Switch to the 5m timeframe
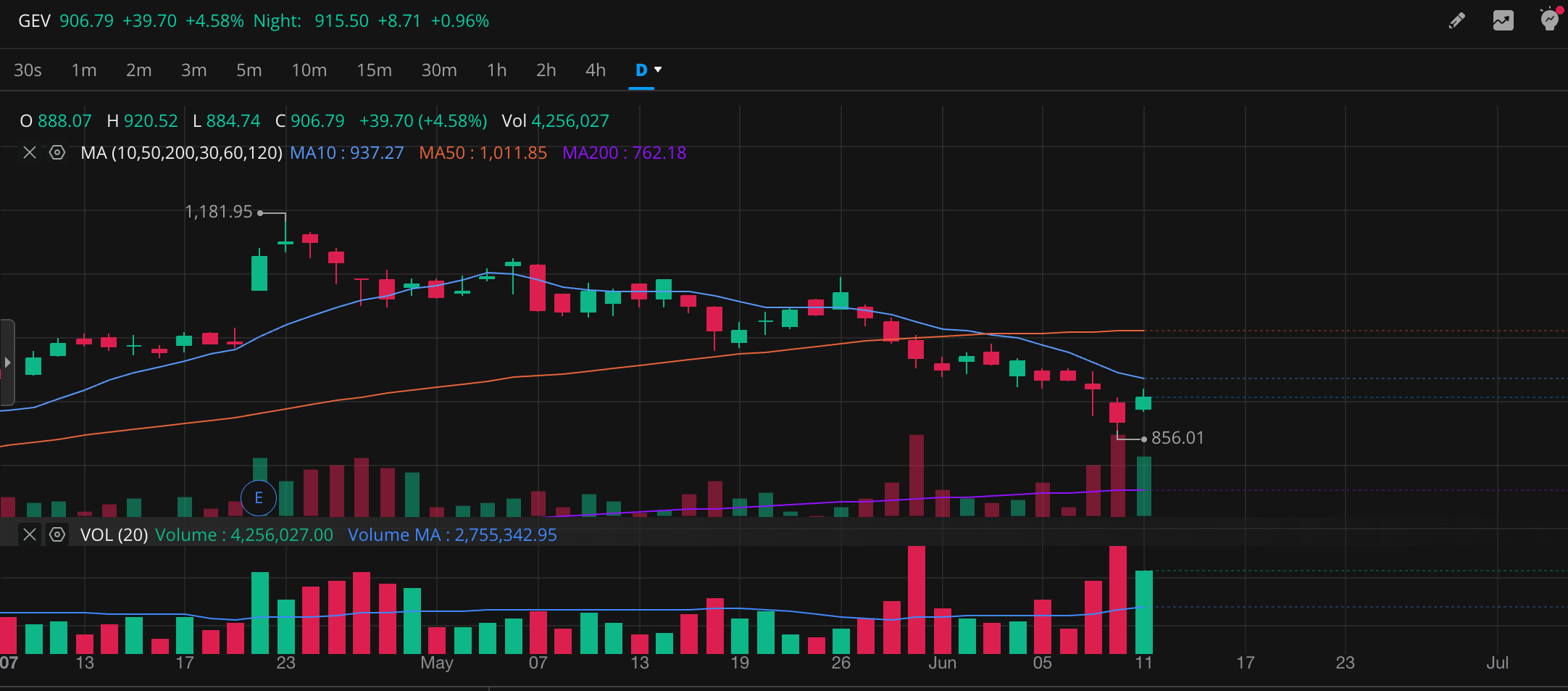This screenshot has height=691, width=1568. coord(249,70)
